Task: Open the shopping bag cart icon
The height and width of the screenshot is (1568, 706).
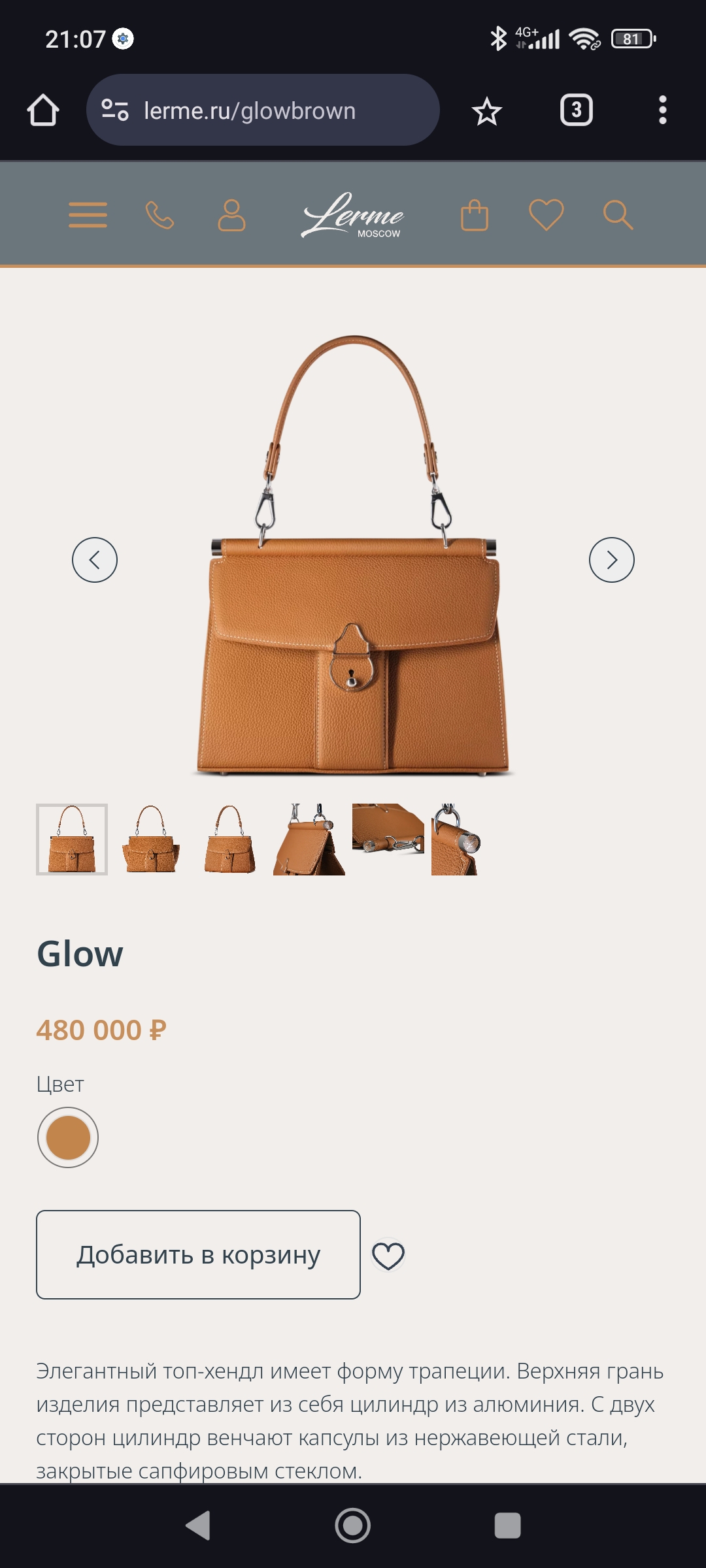Action: [475, 215]
